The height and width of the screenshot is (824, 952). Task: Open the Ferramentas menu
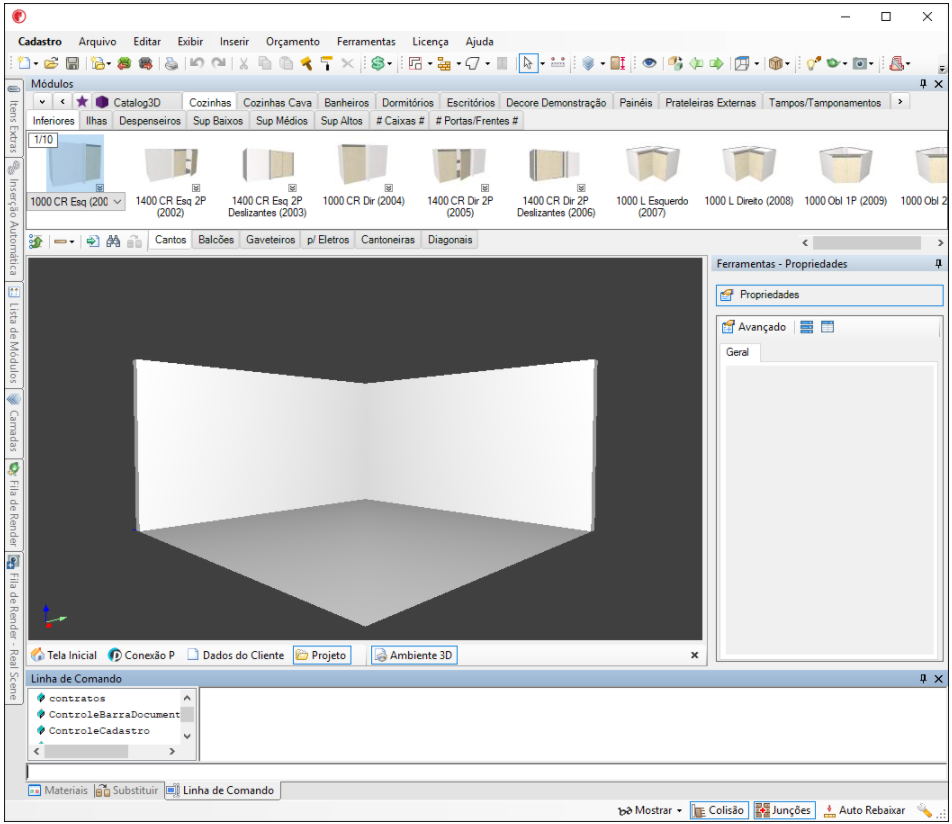pos(366,41)
